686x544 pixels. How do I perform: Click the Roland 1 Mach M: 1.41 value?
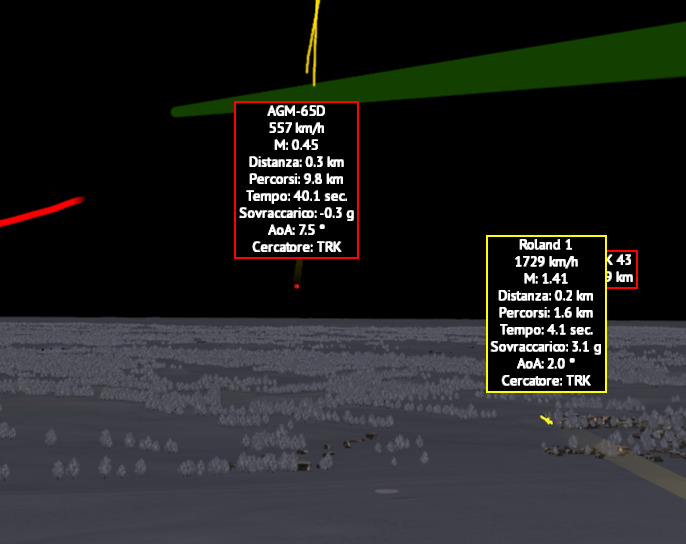pos(546,279)
